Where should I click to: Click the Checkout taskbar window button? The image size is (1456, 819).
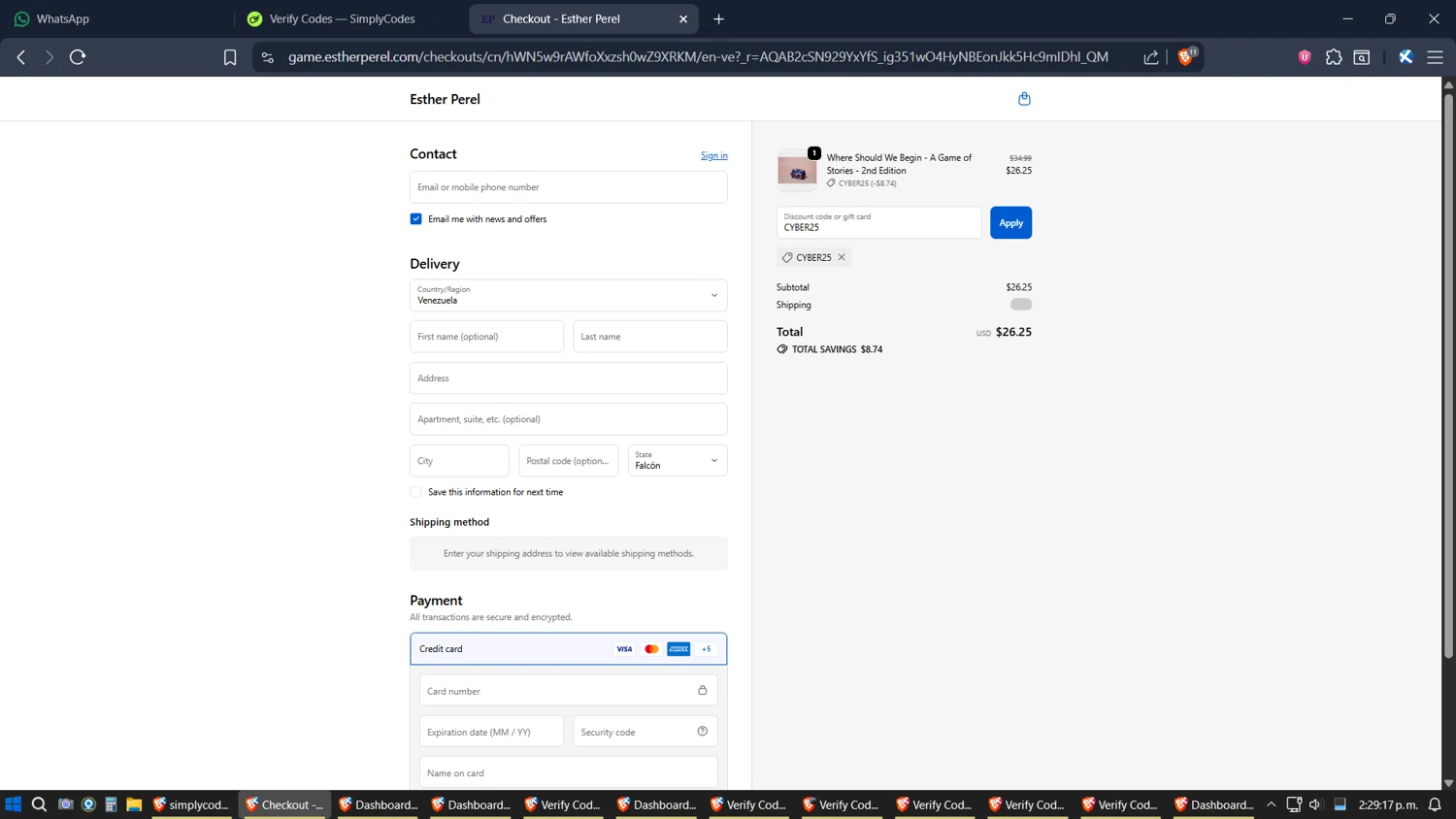tap(284, 804)
